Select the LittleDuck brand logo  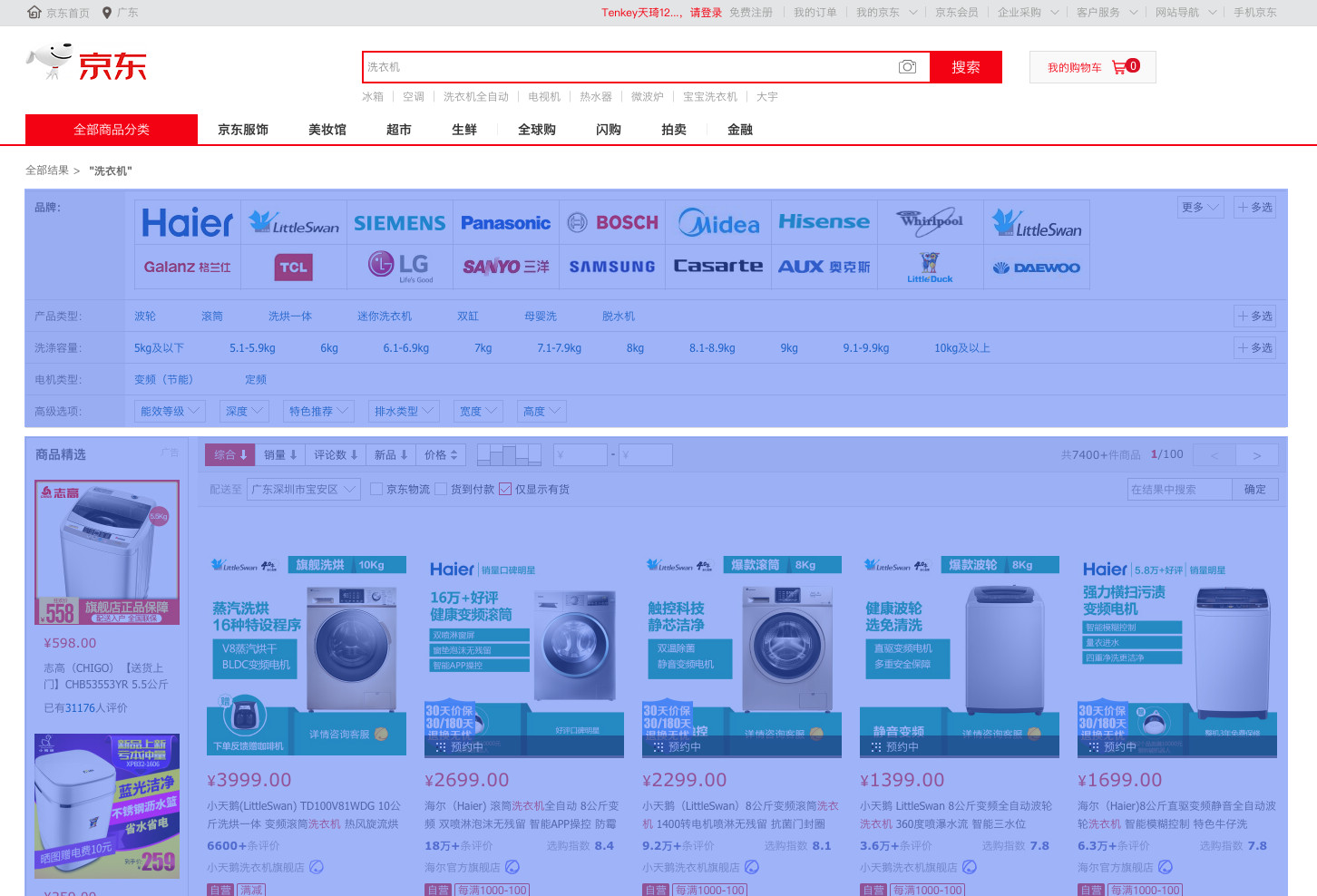(931, 267)
